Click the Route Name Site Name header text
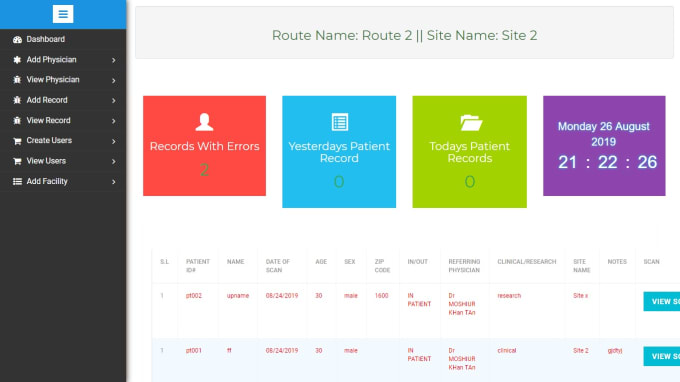Viewport: 680px width, 382px height. [x=404, y=35]
